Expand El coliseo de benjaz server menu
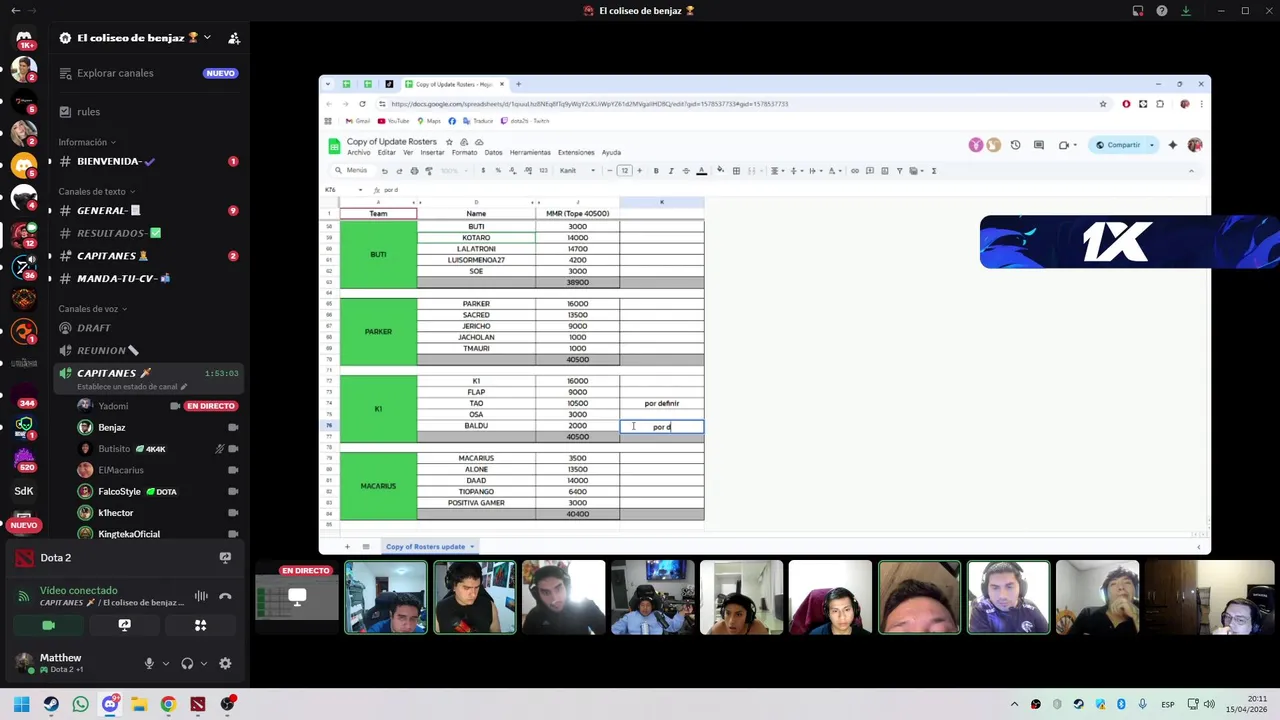This screenshot has width=1280, height=720. [207, 38]
